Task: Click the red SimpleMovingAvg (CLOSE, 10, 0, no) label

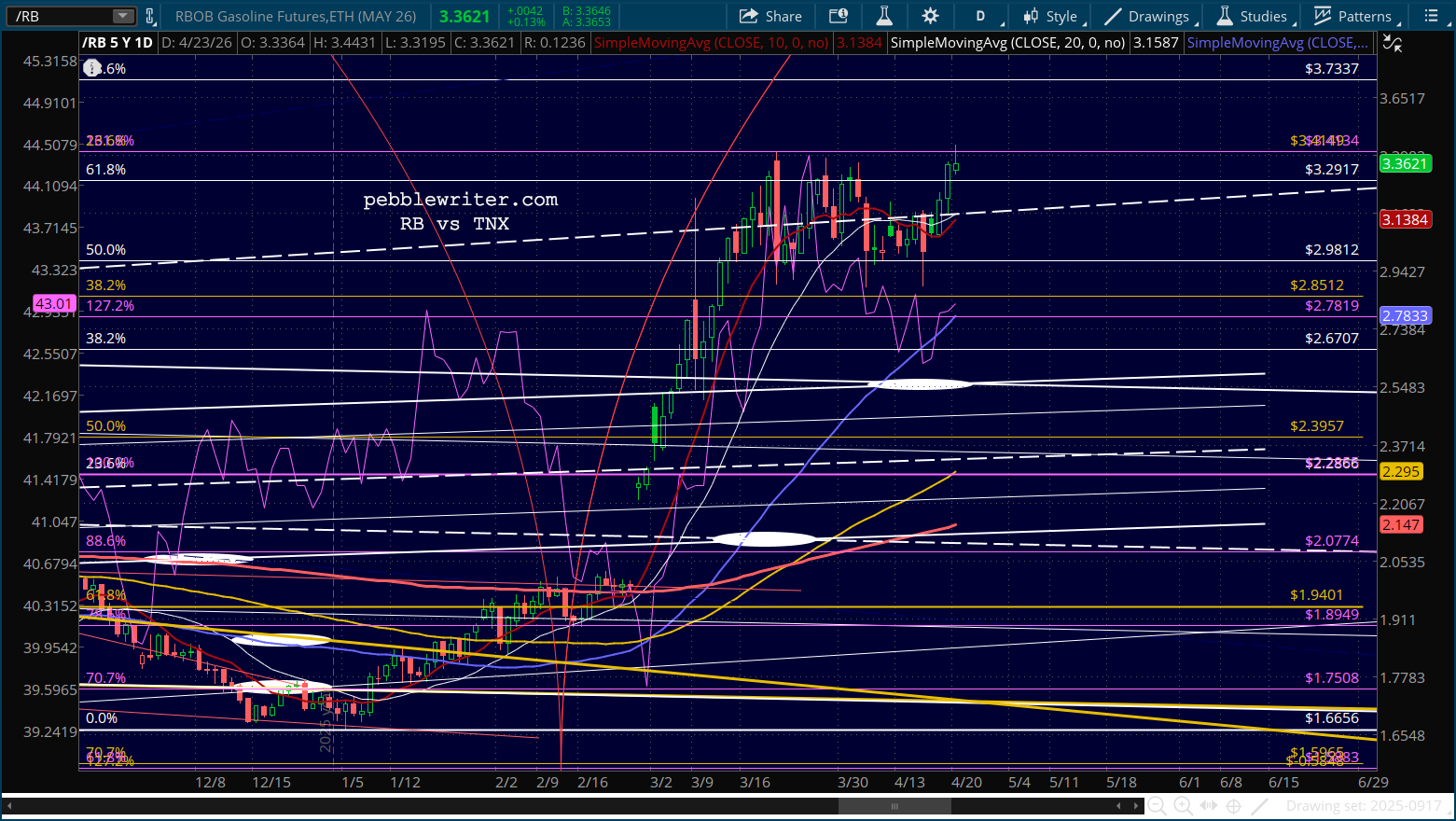Action: point(711,43)
